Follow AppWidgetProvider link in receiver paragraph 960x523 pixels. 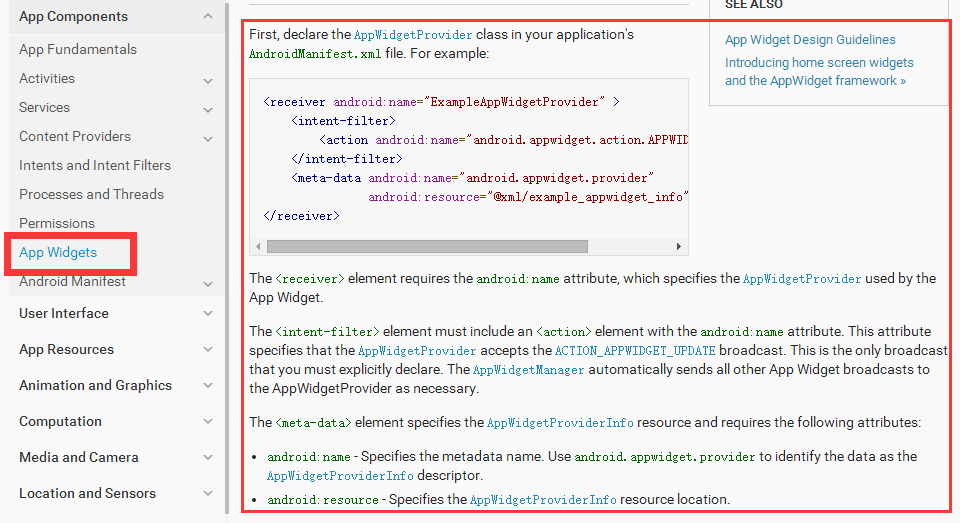pyautogui.click(x=802, y=279)
